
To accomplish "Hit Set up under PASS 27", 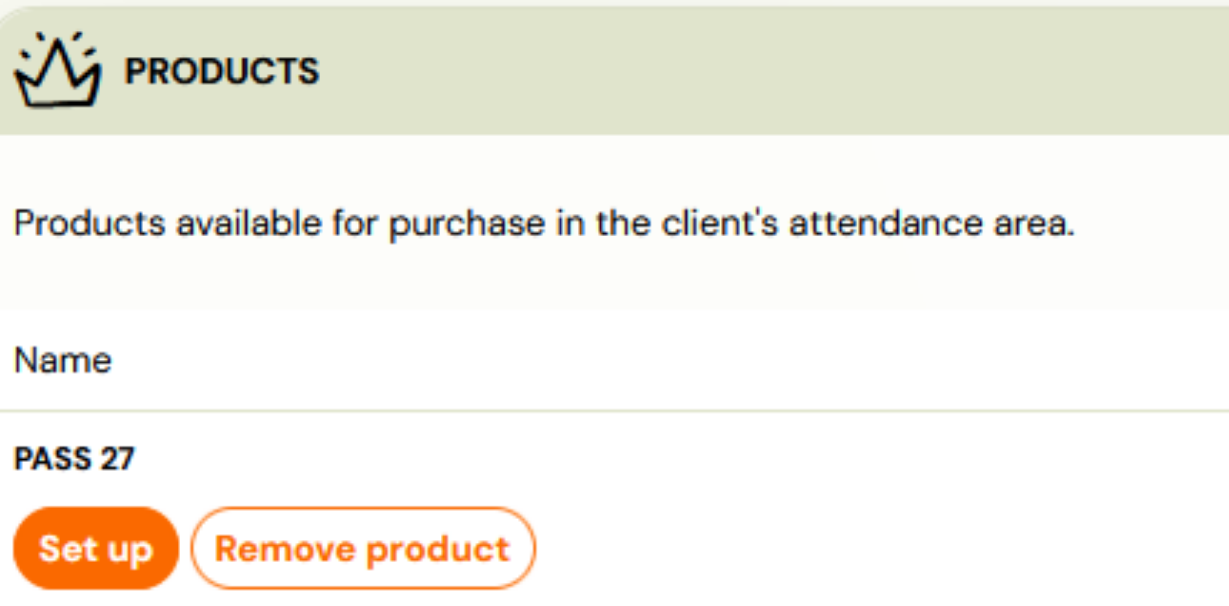I will (x=95, y=549).
